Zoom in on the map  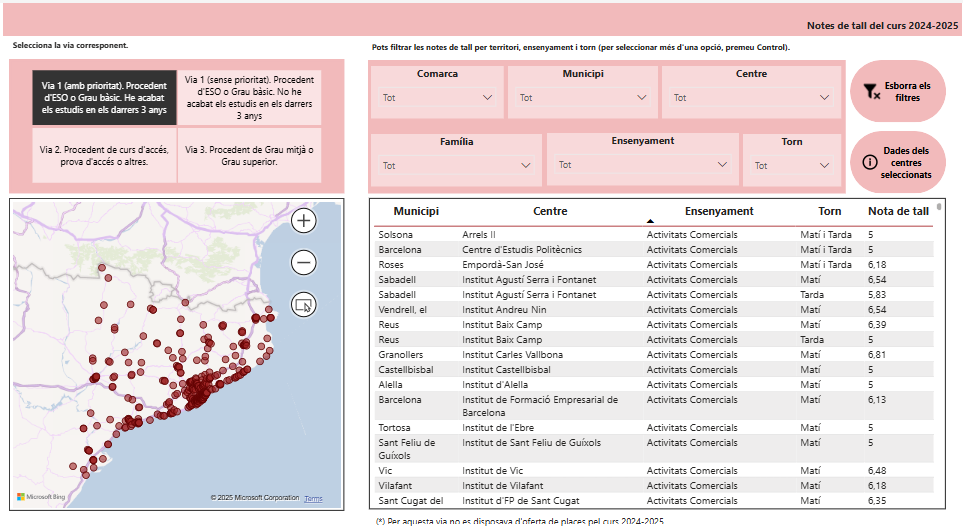point(304,221)
